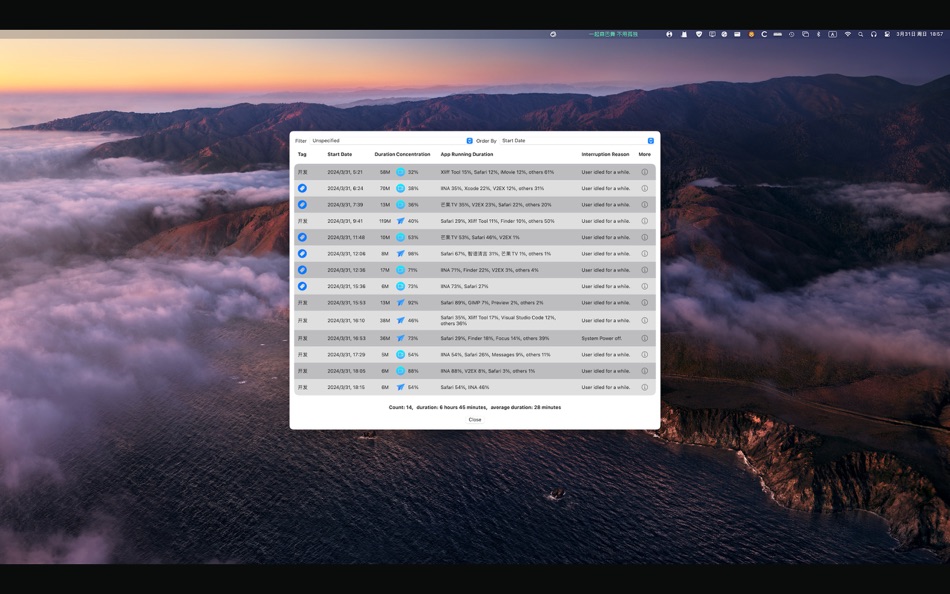Click the 'System Power off.' interruption reason
Screen dimensions: 950x594
(602, 338)
